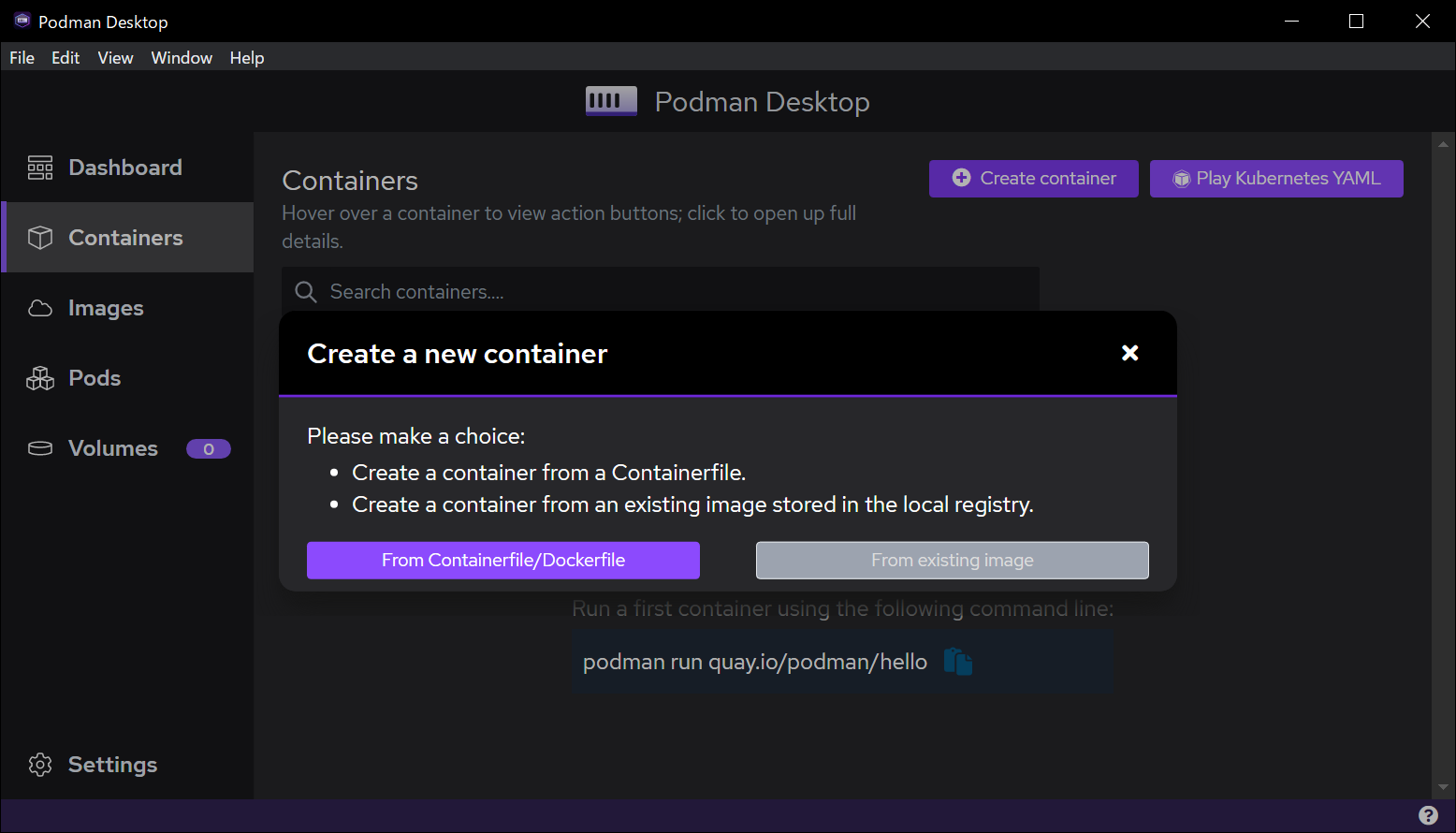This screenshot has height=833, width=1456.
Task: Click the Podman Desktop logo in header
Action: pos(611,101)
